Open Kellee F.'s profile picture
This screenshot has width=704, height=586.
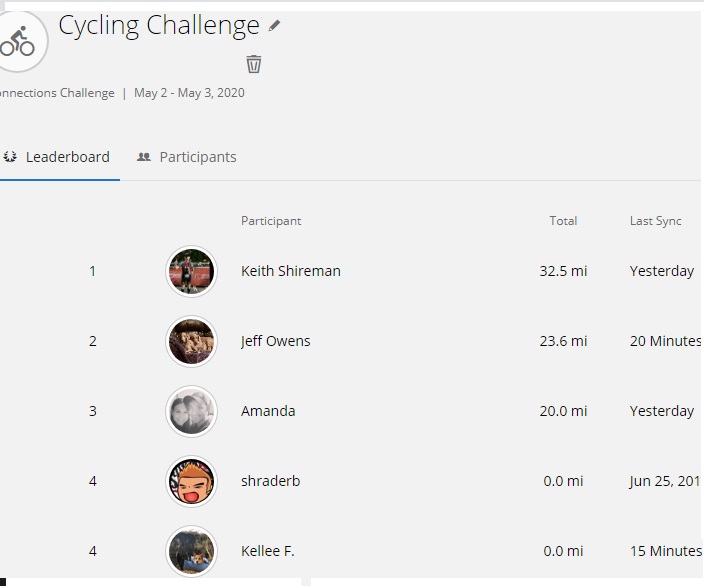pyautogui.click(x=191, y=551)
